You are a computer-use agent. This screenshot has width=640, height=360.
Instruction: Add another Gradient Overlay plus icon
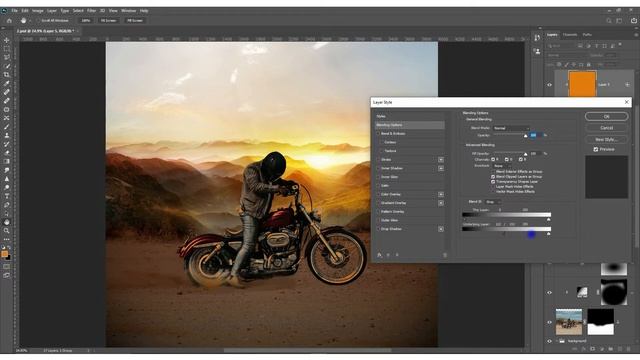441,203
